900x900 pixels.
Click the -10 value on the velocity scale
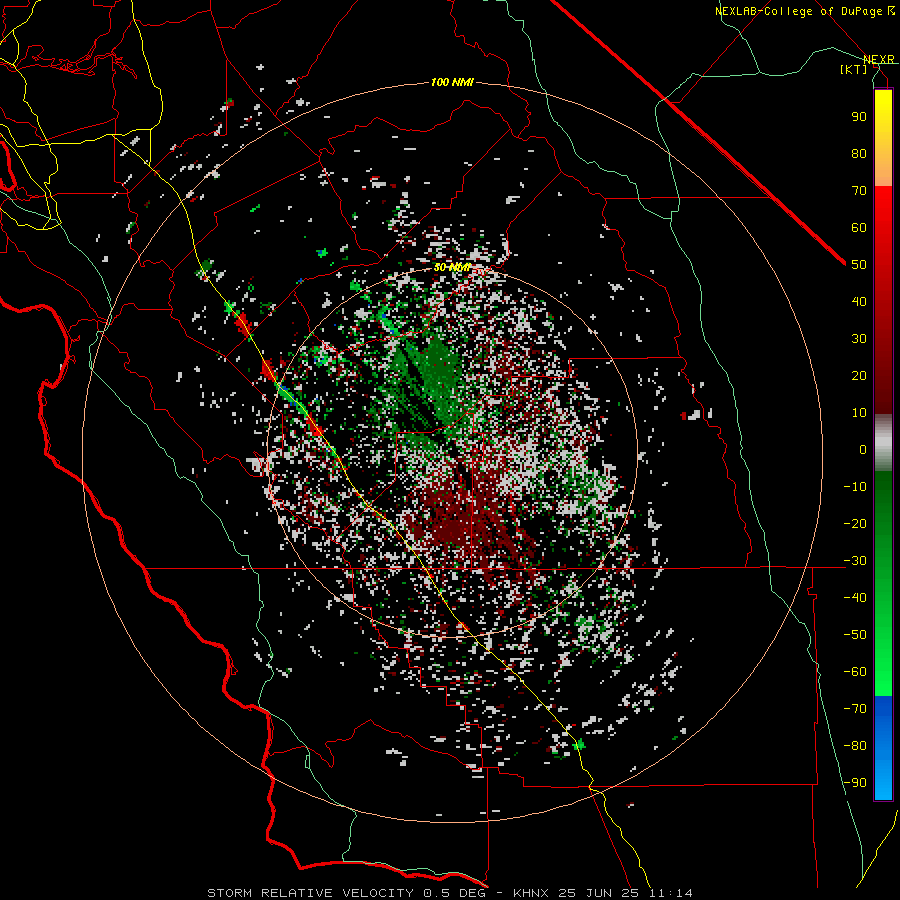point(855,487)
